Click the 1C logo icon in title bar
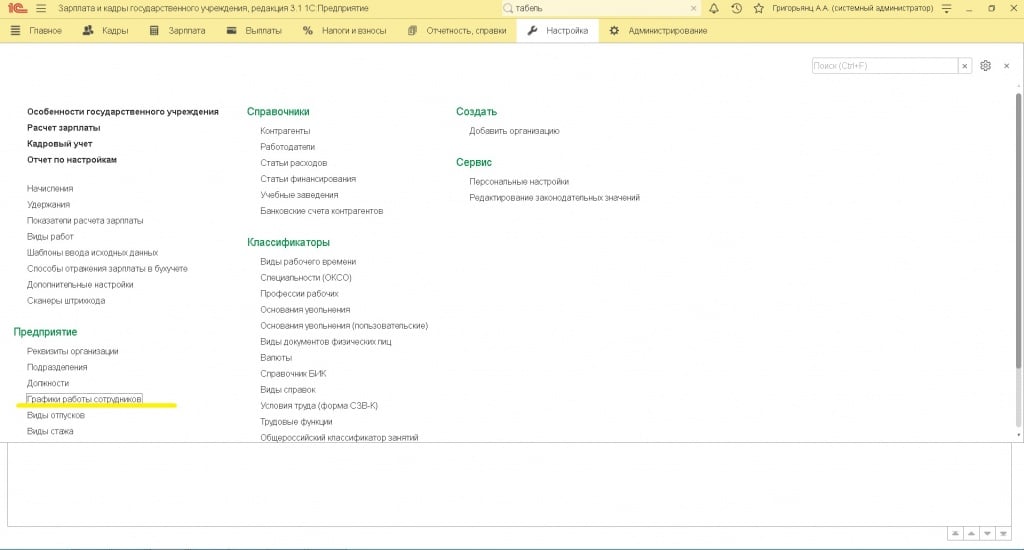1024x550 pixels. point(16,8)
